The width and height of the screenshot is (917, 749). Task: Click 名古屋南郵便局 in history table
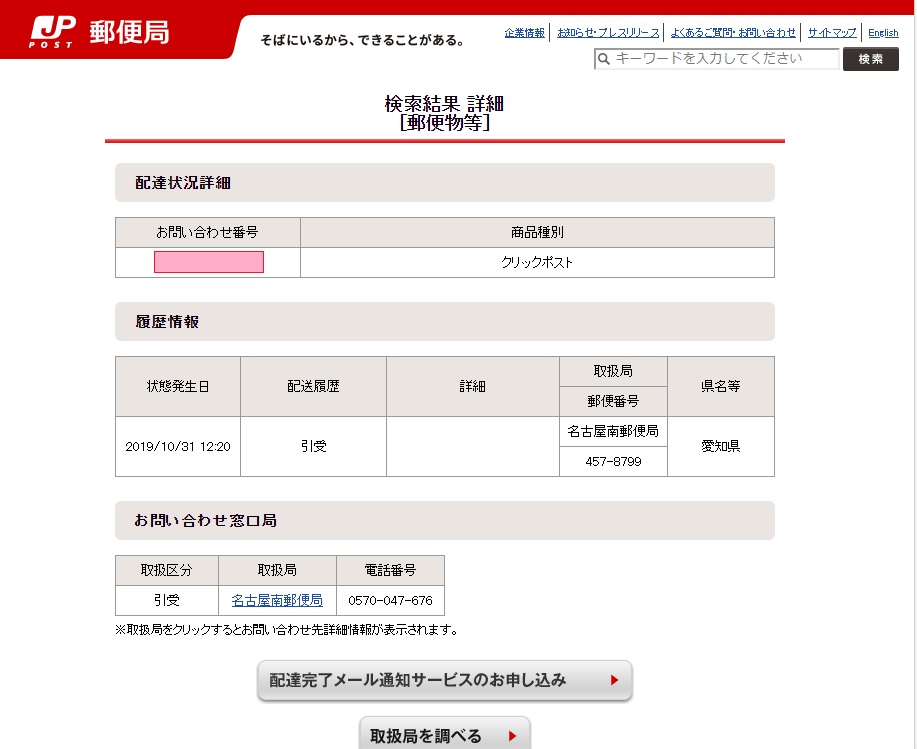613,432
